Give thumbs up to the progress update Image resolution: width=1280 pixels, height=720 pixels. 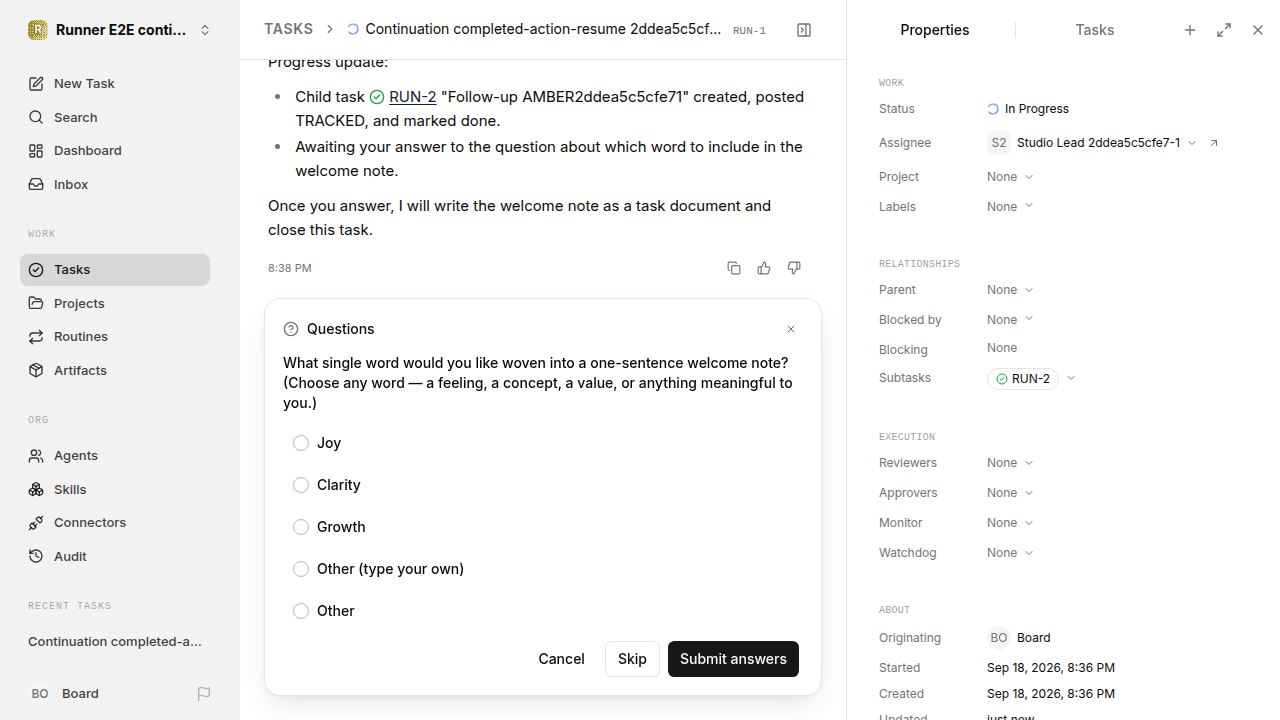pos(764,268)
